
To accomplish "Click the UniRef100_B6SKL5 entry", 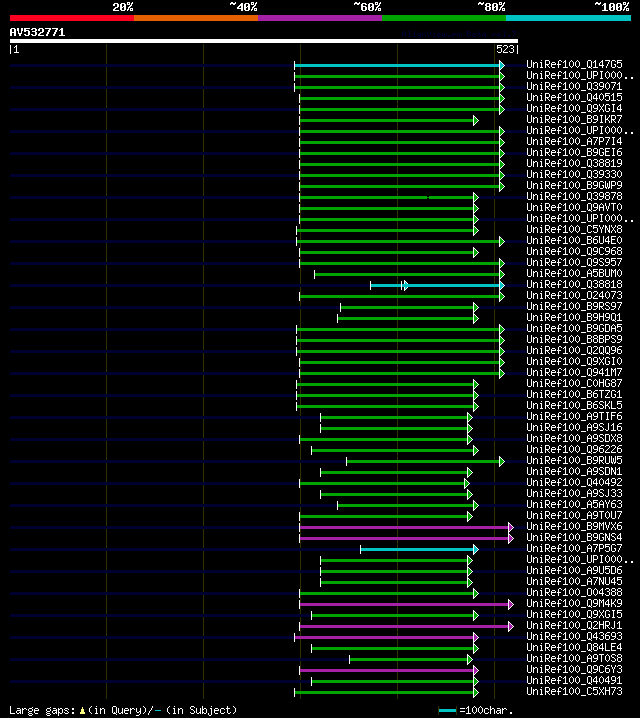I will point(574,405).
